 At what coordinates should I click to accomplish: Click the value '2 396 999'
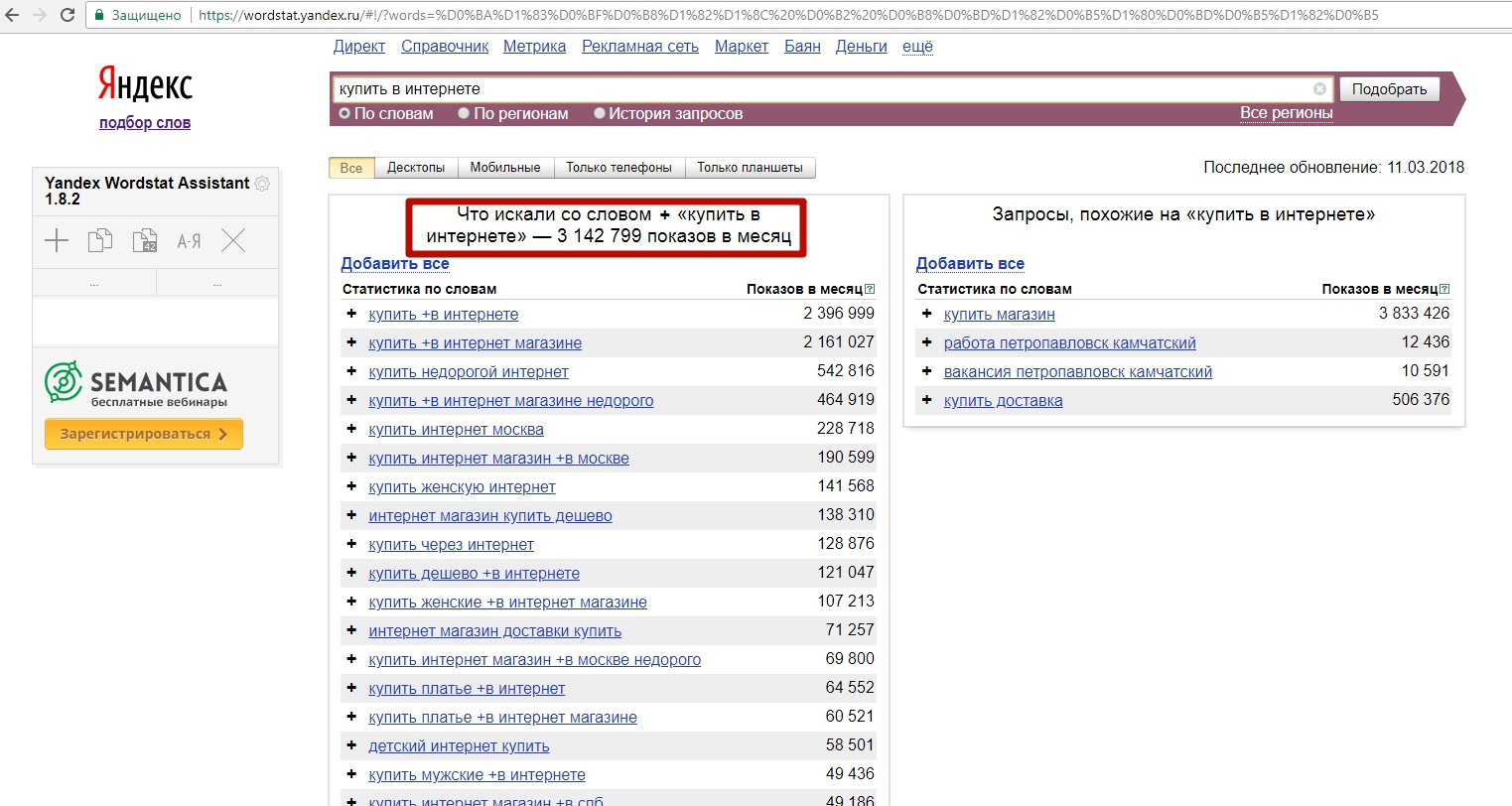click(839, 314)
